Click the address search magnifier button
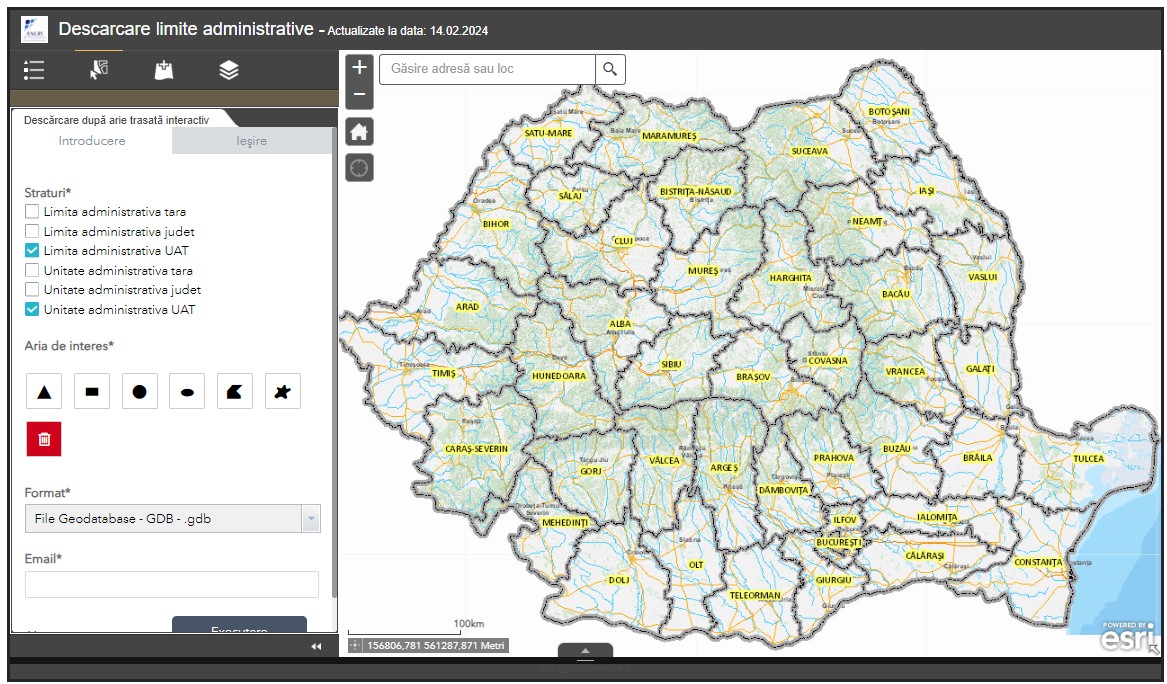This screenshot has height=684, width=1167. (610, 70)
